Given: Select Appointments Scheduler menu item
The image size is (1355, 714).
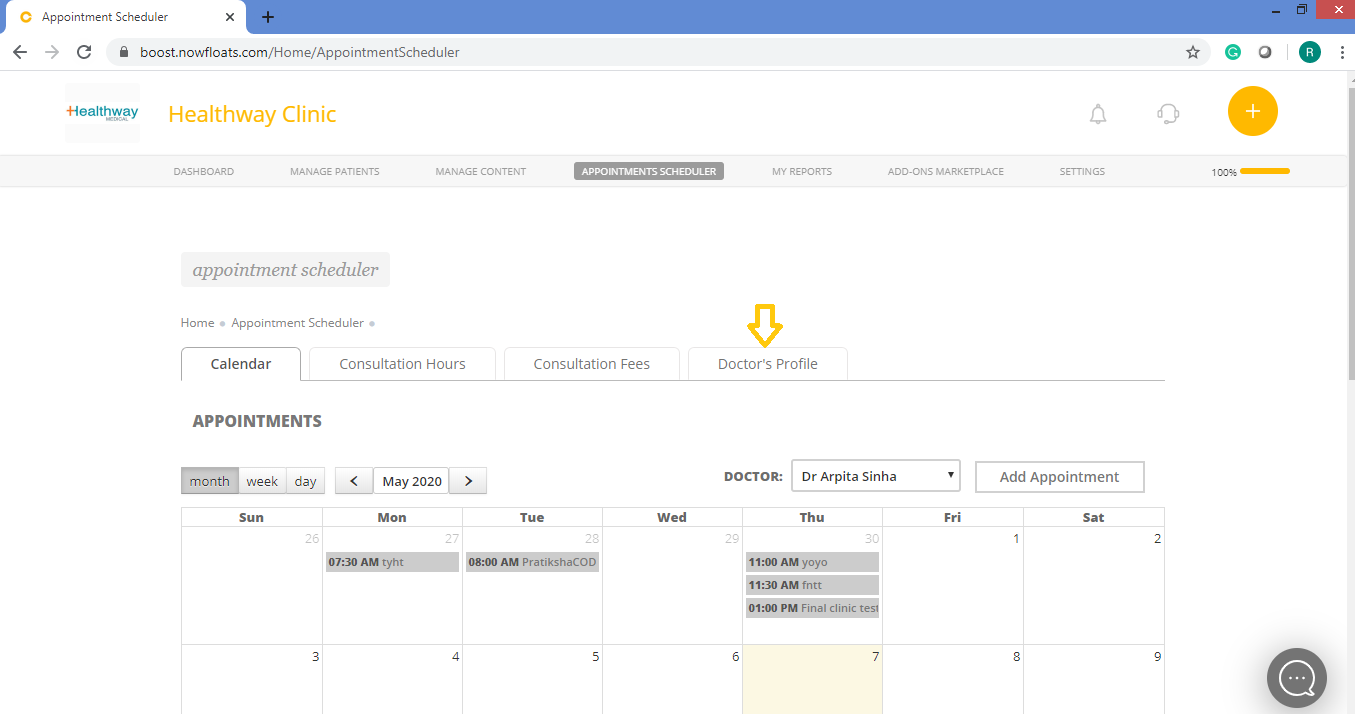Looking at the screenshot, I should click(649, 171).
